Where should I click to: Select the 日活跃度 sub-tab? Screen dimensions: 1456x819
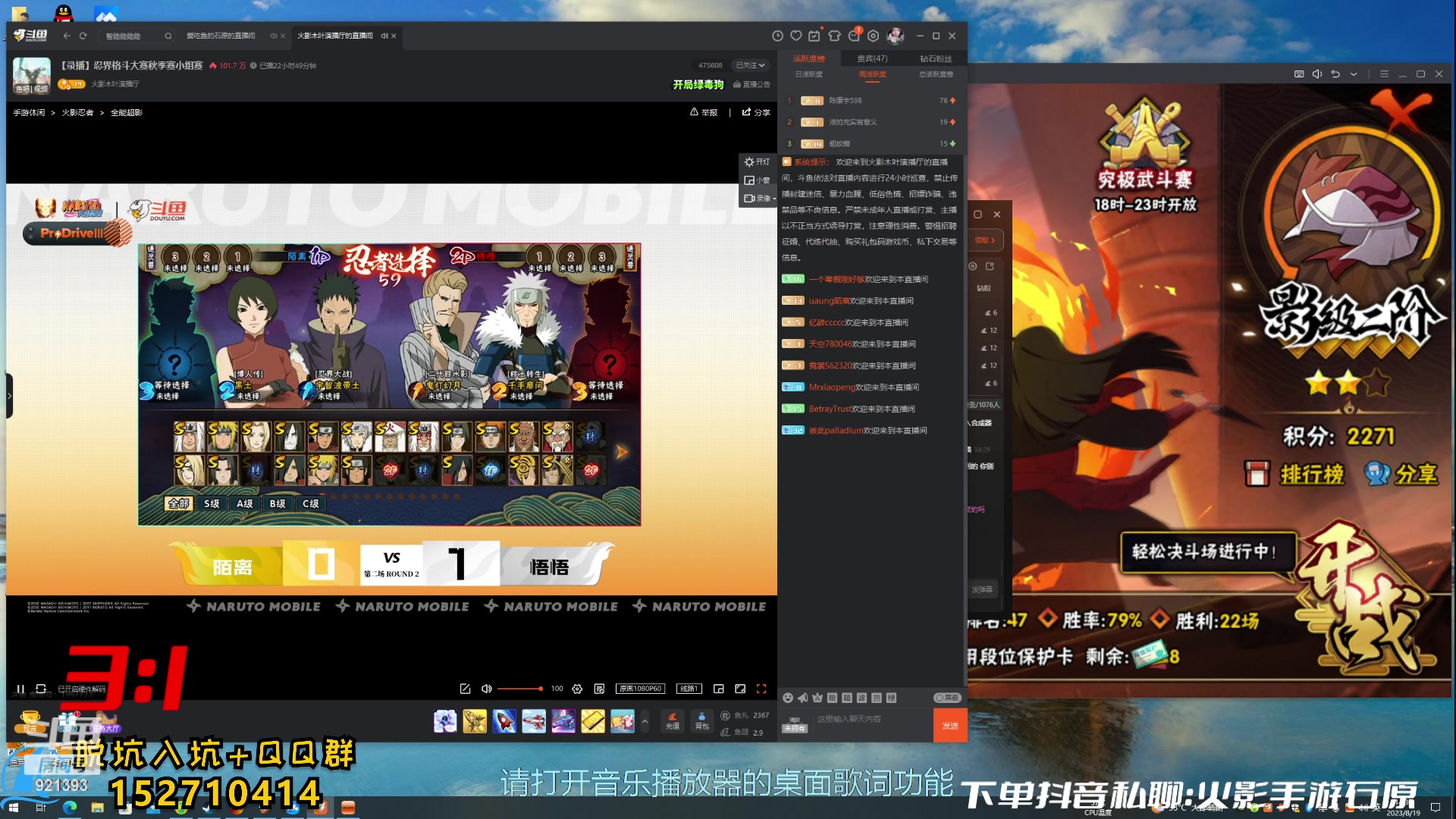click(808, 74)
